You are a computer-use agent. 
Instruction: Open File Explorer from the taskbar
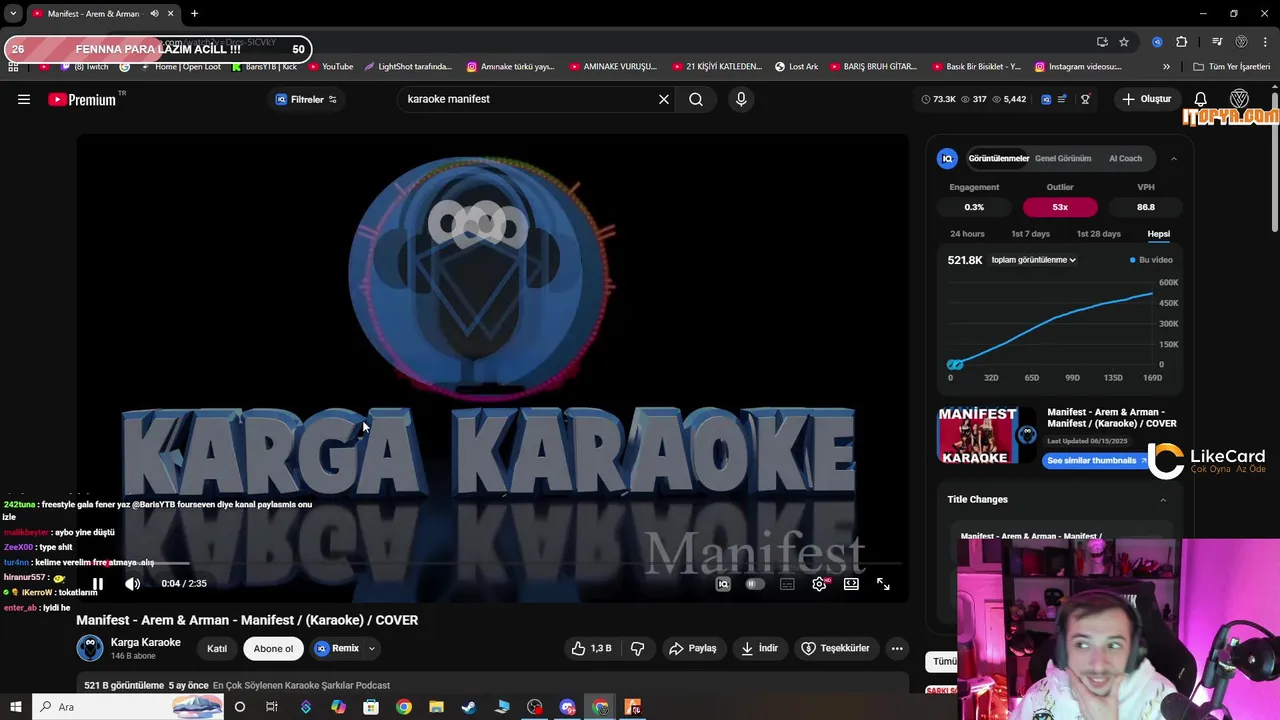[x=436, y=707]
